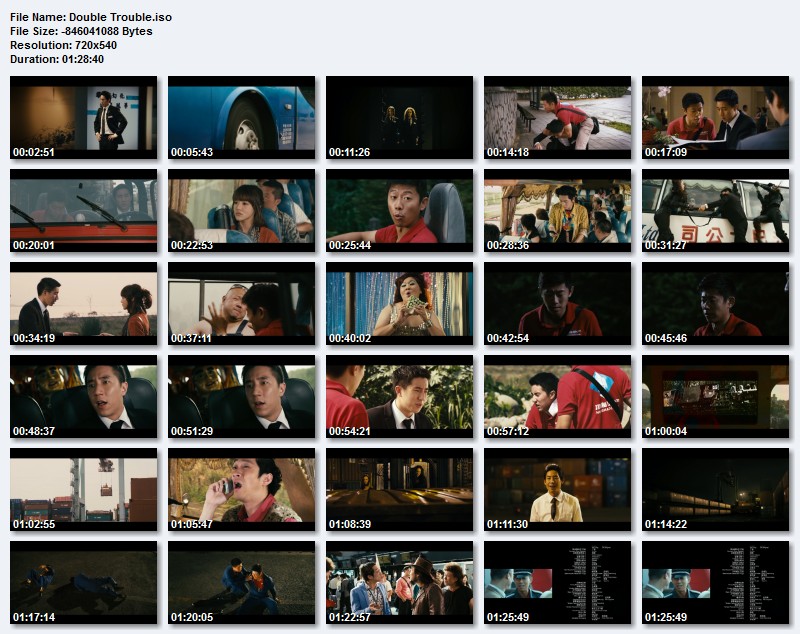This screenshot has width=800, height=634.
Task: Click the dark thumbnail at 01:14:22
Action: point(715,490)
